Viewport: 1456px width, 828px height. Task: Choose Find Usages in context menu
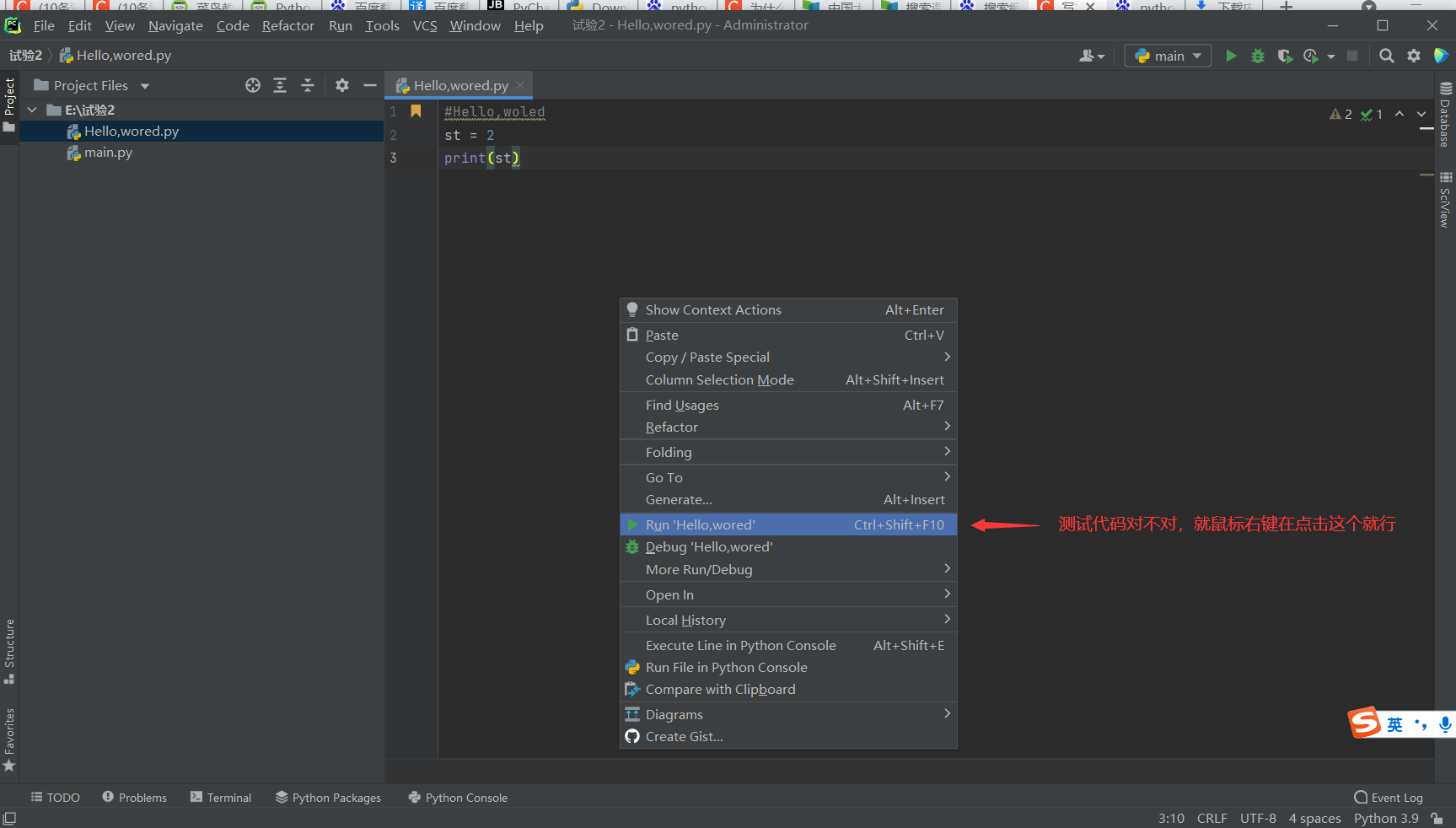pyautogui.click(x=788, y=405)
